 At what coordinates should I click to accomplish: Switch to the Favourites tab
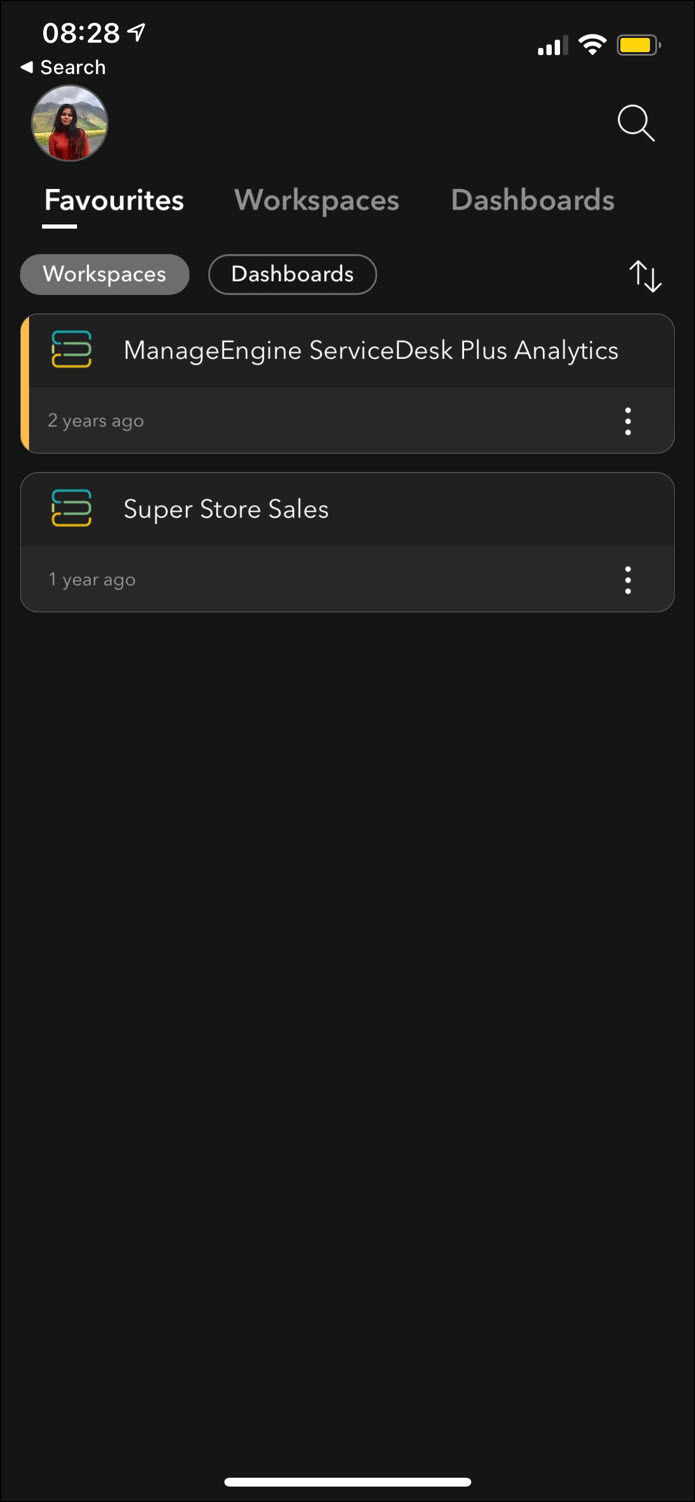point(114,200)
